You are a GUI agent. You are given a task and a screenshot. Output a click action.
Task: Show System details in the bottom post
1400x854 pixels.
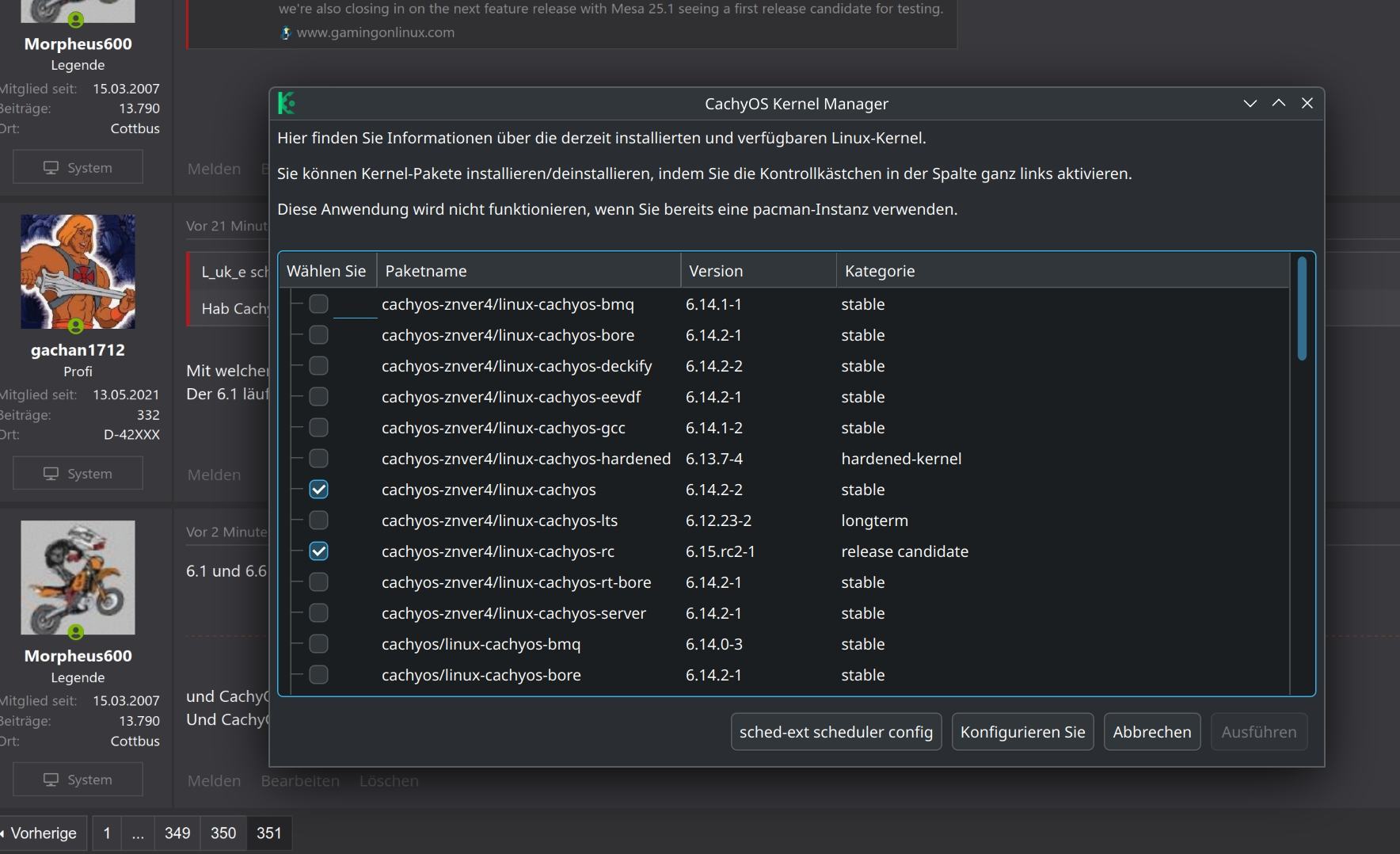(78, 779)
